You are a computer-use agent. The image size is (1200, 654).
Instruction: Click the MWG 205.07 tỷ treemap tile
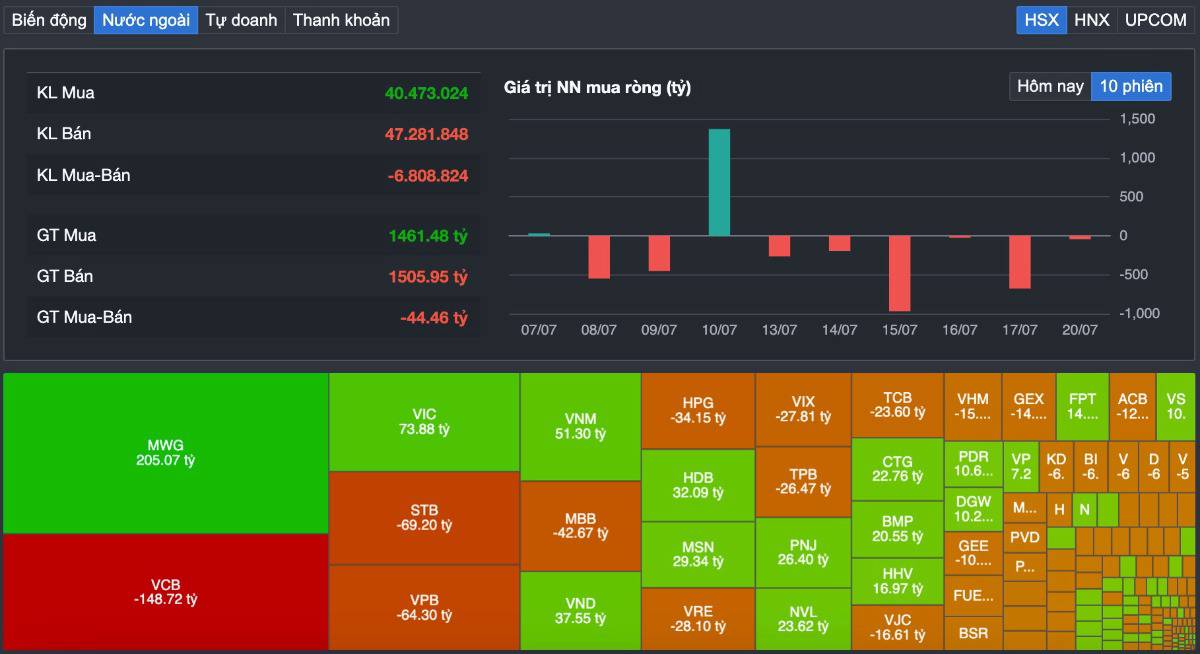166,453
